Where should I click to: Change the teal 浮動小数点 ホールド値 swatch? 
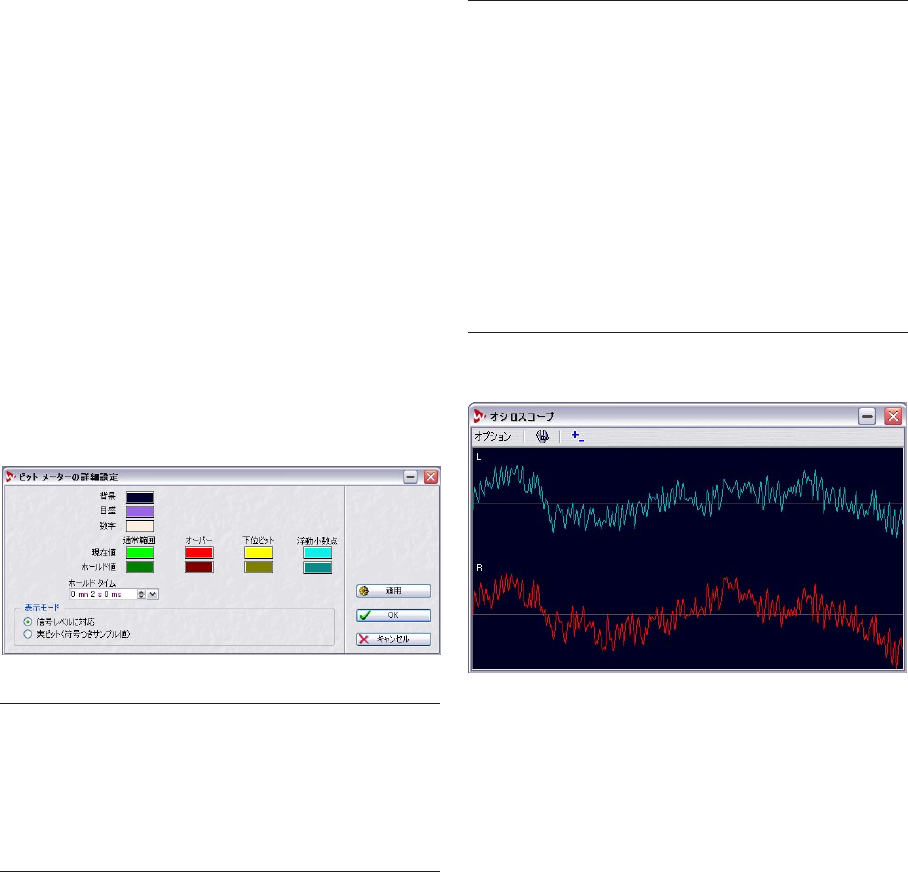pos(317,567)
